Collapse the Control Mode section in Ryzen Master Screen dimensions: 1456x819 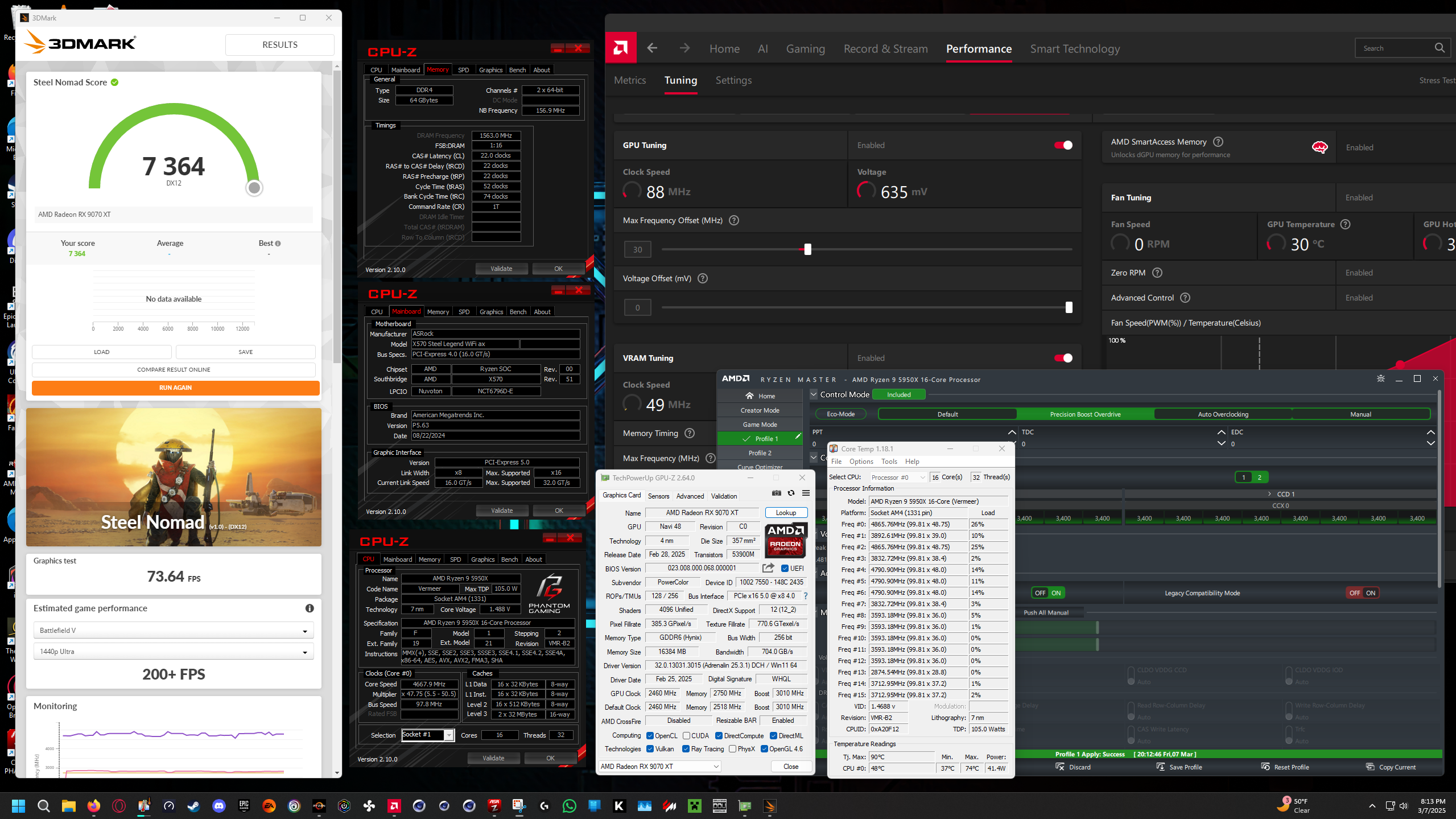coord(814,394)
